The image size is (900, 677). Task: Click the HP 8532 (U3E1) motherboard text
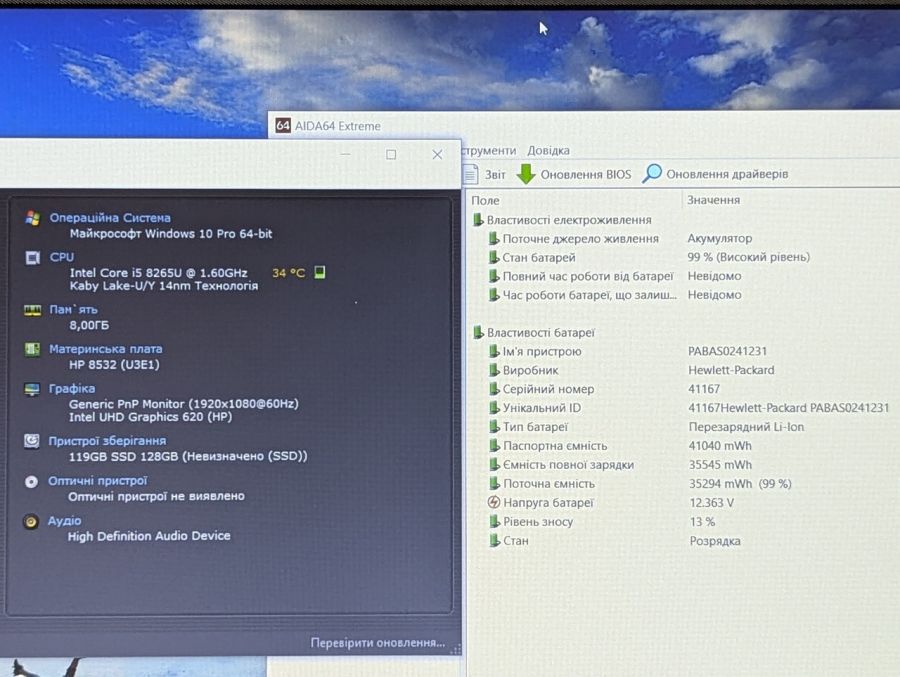(114, 365)
